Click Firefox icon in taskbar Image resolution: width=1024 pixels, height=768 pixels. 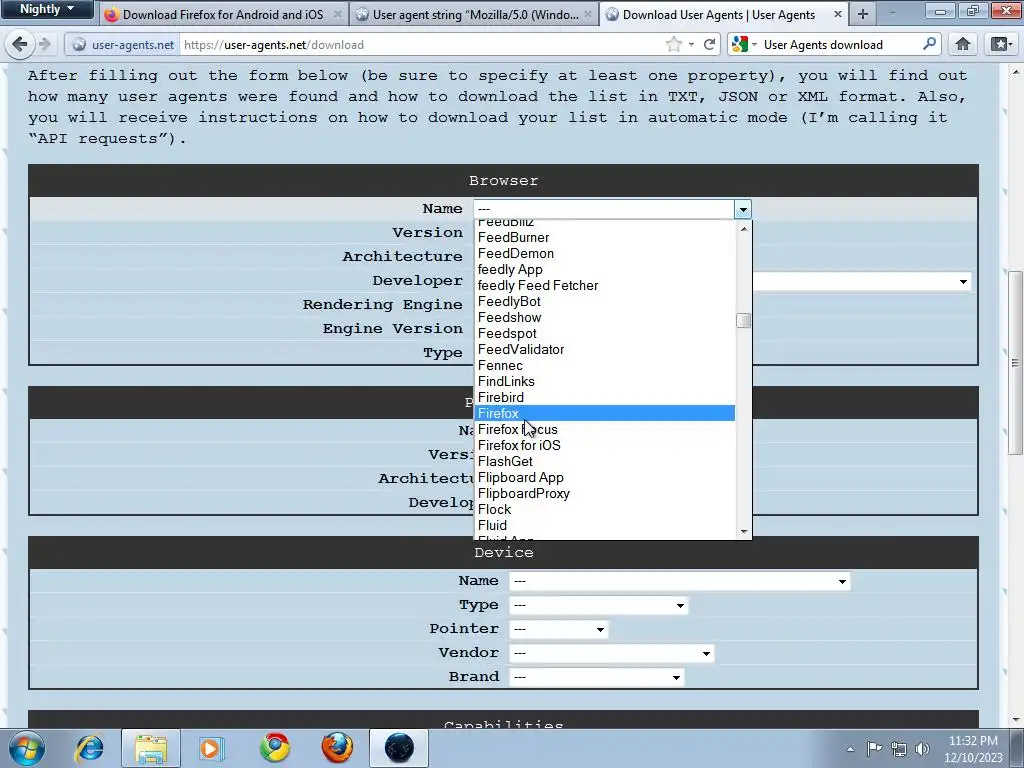[337, 748]
